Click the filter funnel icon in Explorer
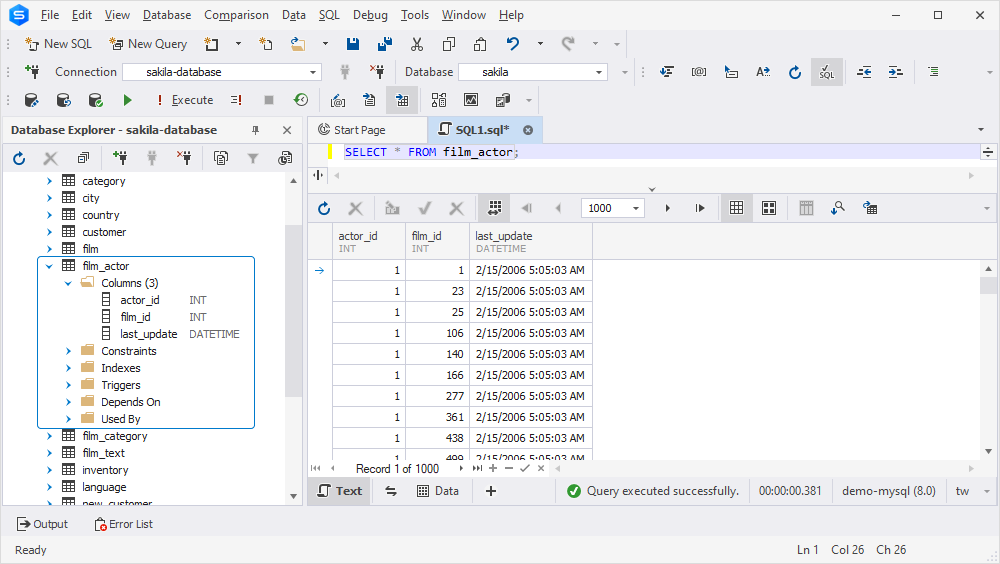 [x=253, y=158]
